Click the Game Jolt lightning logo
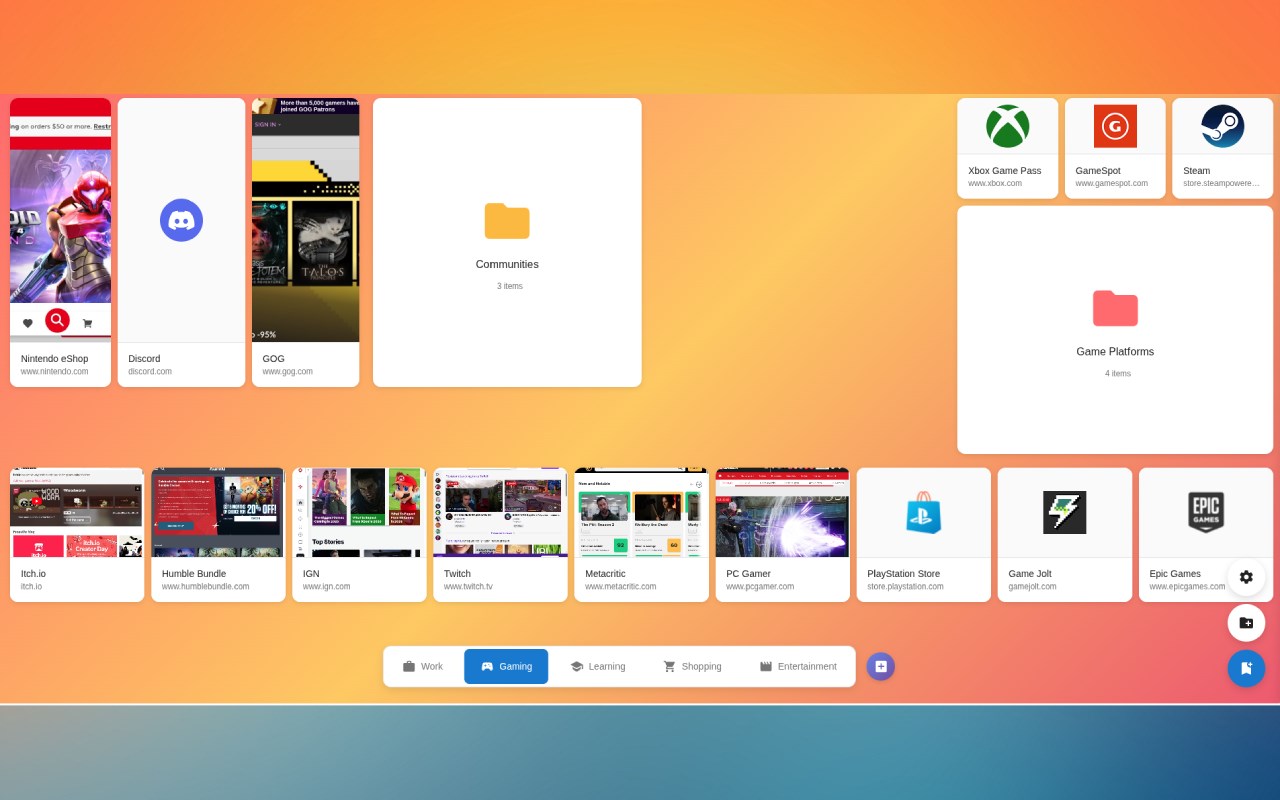This screenshot has height=800, width=1280. coord(1065,512)
